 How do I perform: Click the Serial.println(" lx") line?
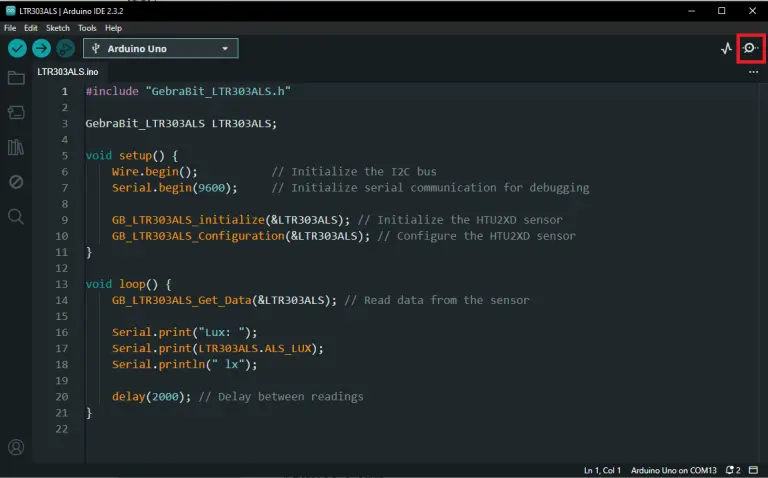(x=184, y=364)
